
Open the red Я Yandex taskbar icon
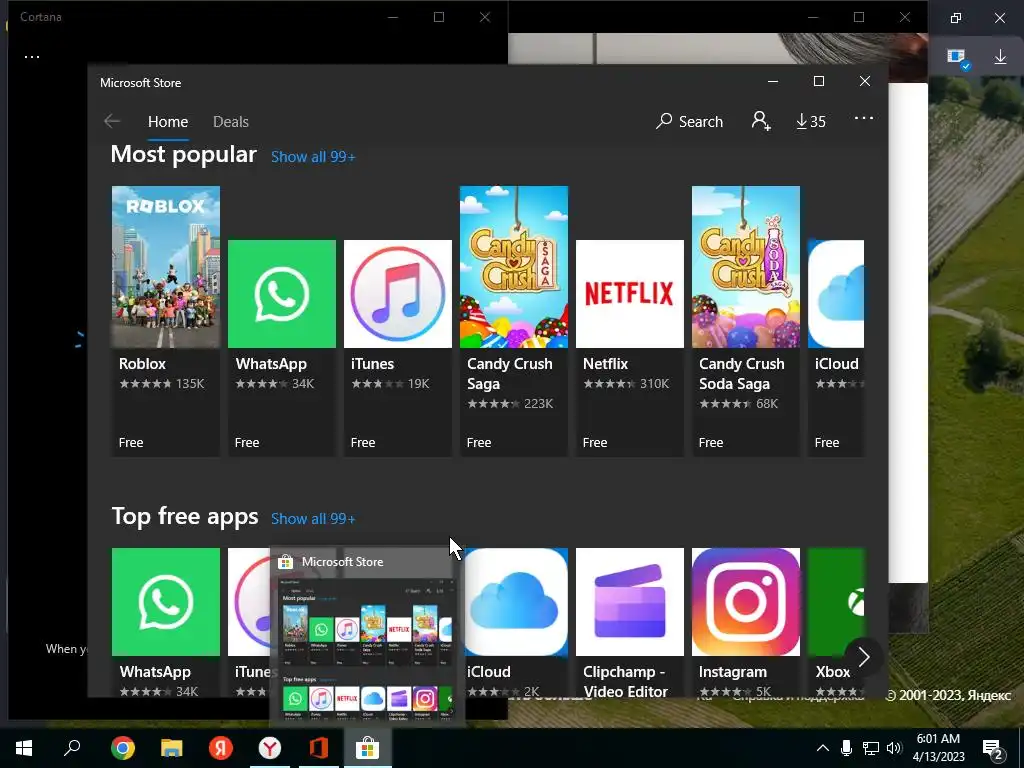pyautogui.click(x=221, y=748)
